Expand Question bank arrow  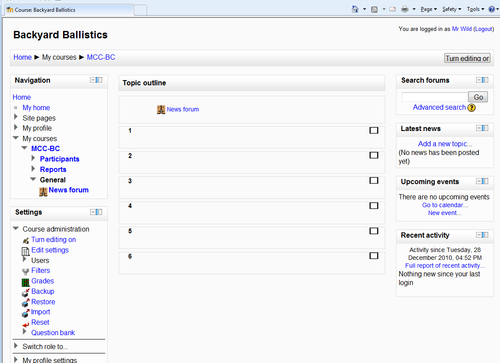[x=24, y=332]
